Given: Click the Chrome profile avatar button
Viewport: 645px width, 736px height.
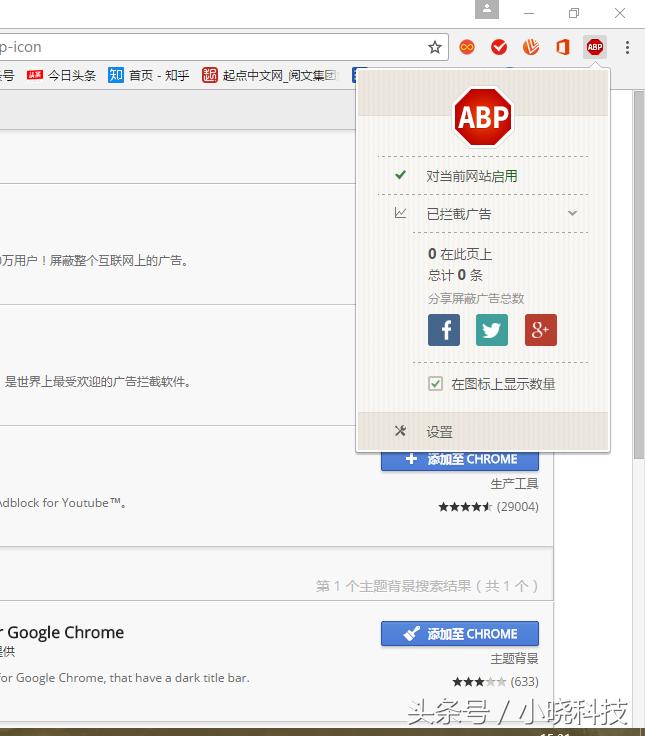Looking at the screenshot, I should click(487, 9).
